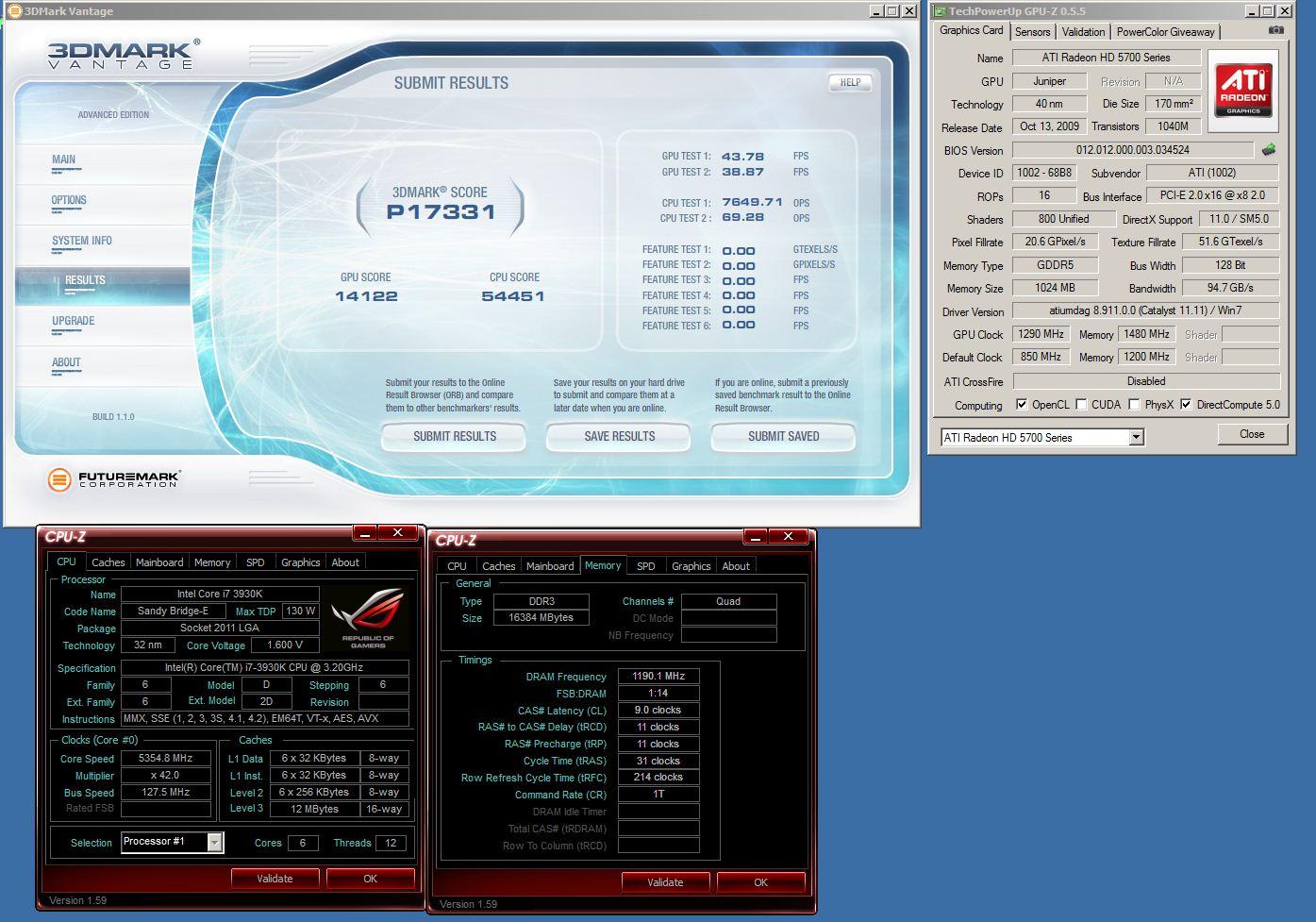Screen dimensions: 1316x922
Task: Click the Futuremark Corporation logo
Action: tap(113, 479)
